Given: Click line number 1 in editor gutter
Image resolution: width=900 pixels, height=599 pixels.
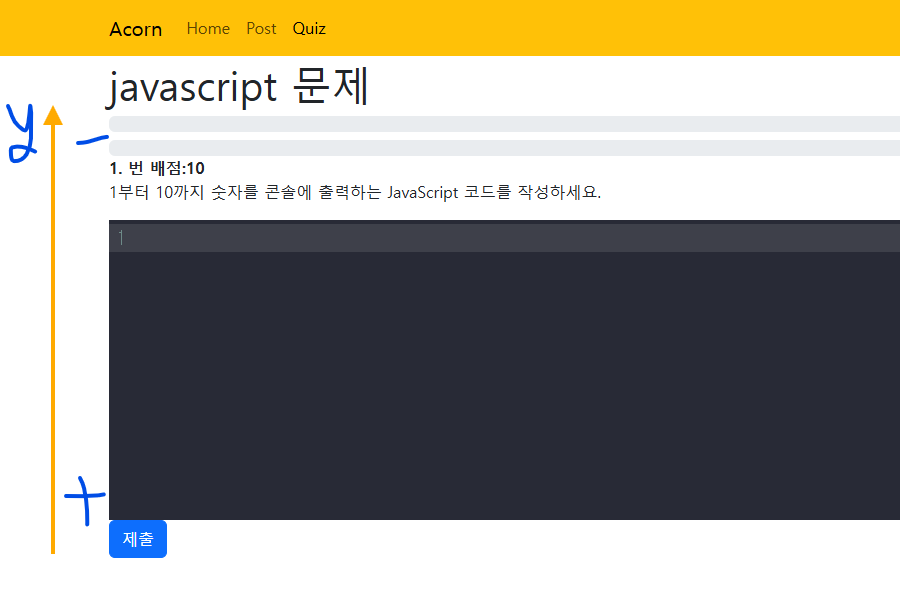Looking at the screenshot, I should (x=121, y=238).
